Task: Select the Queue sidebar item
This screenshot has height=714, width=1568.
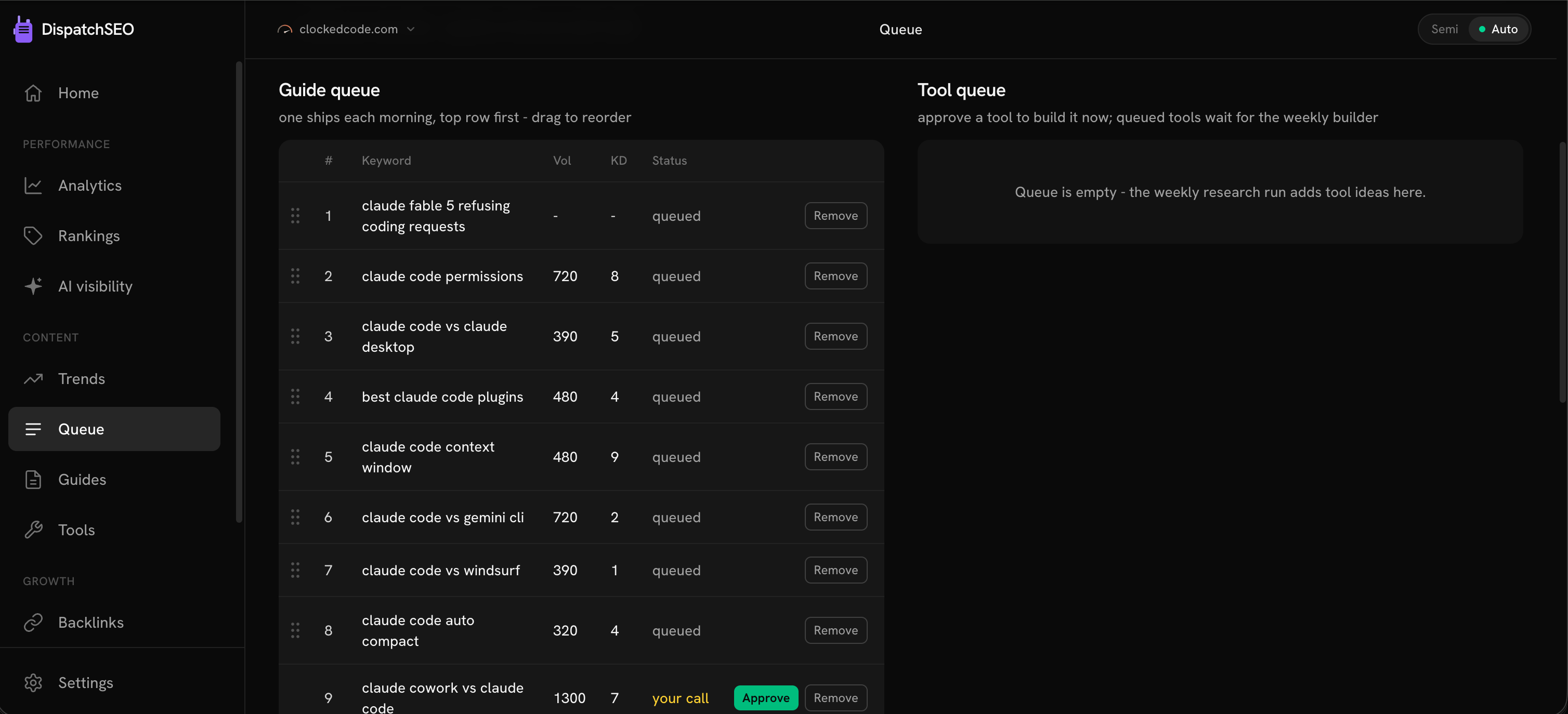Action: 114,429
